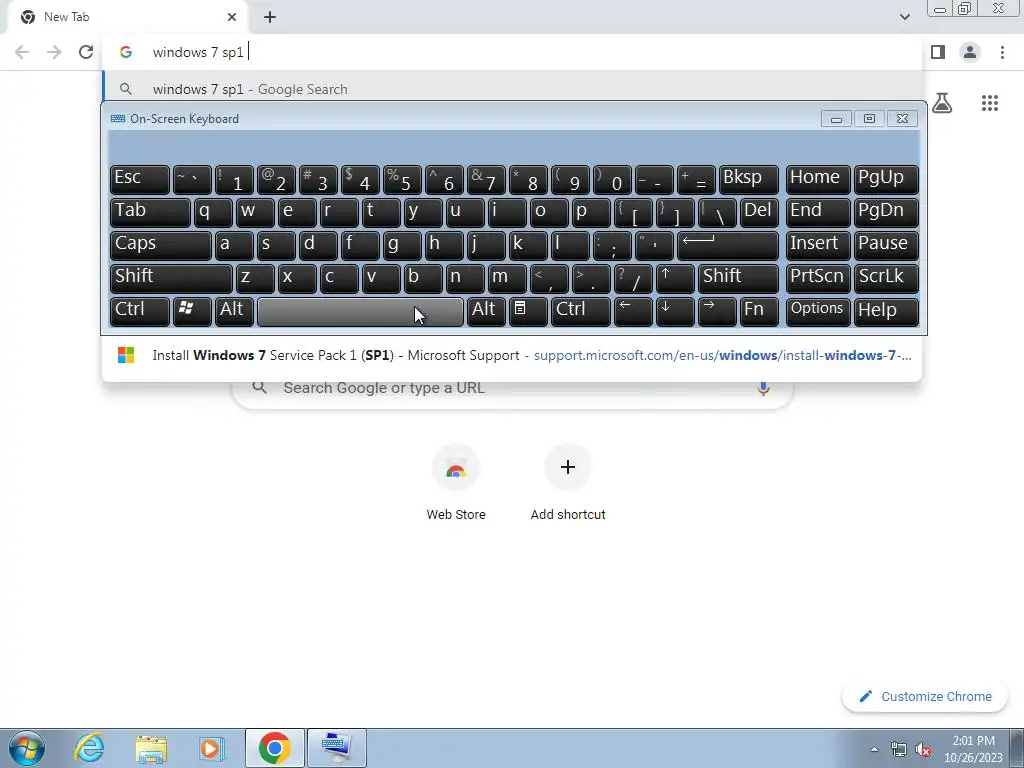Toggle the ScrLk key
The image size is (1024, 768).
(x=886, y=278)
